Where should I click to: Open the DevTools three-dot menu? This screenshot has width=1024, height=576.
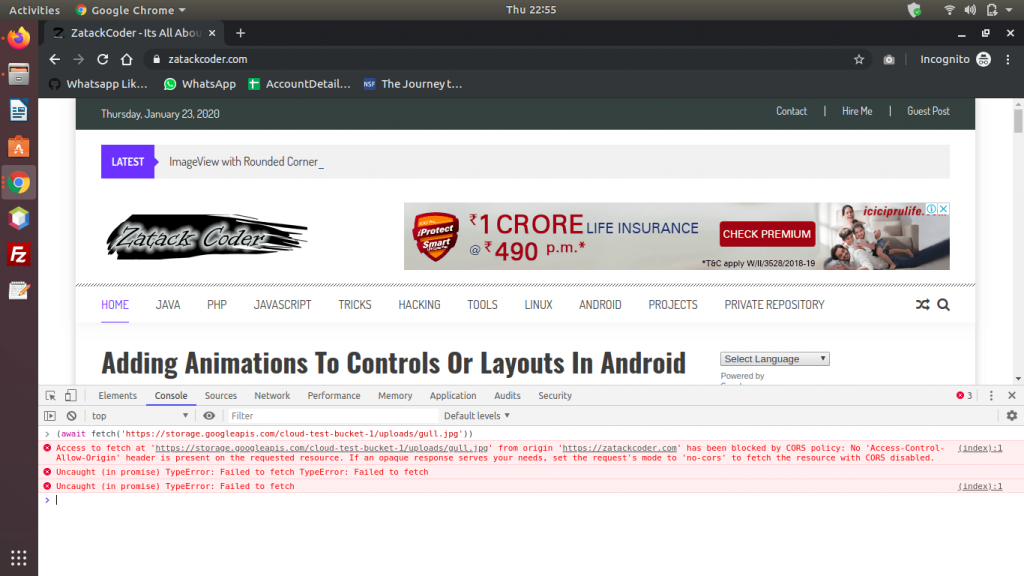[991, 396]
